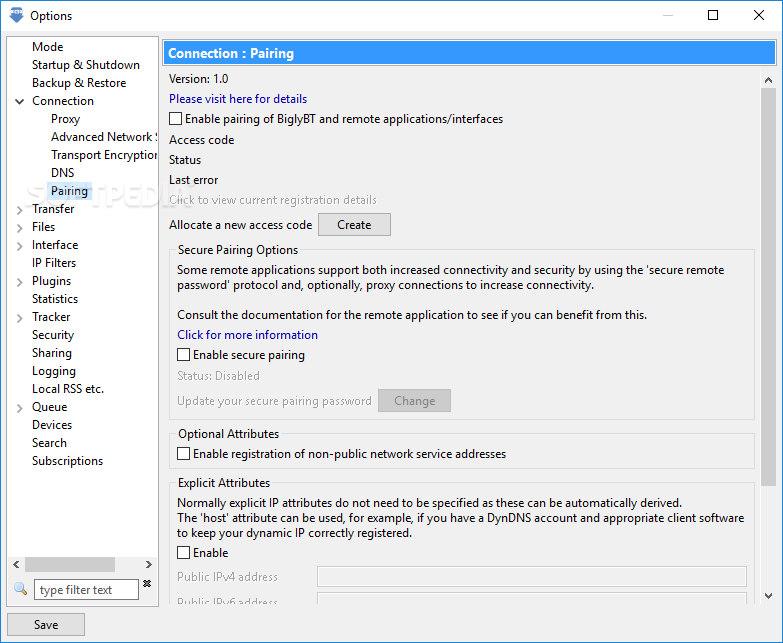Image resolution: width=783 pixels, height=643 pixels.
Task: Open the Devices options page
Action: (x=52, y=425)
